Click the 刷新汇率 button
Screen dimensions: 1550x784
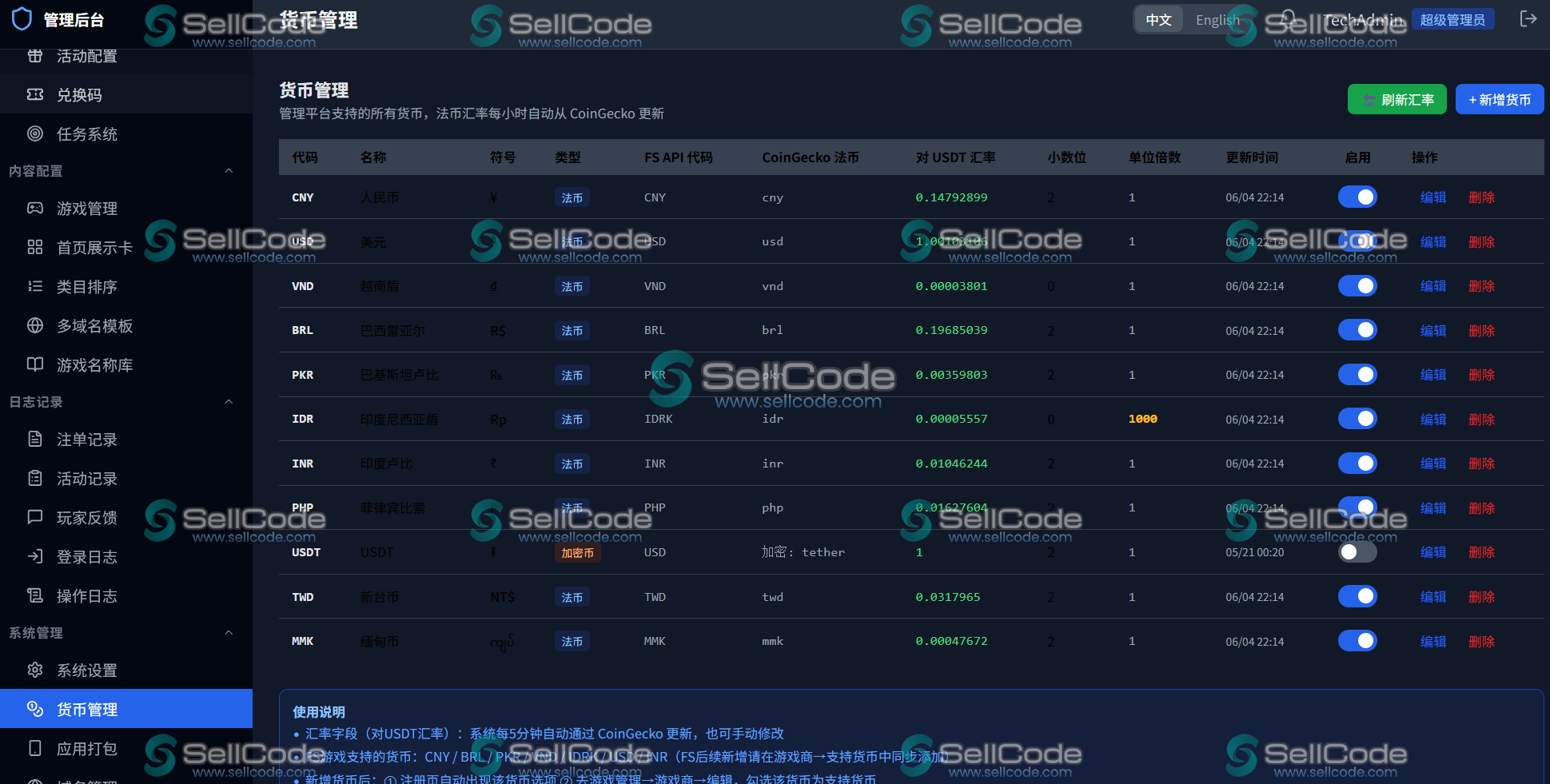1397,99
